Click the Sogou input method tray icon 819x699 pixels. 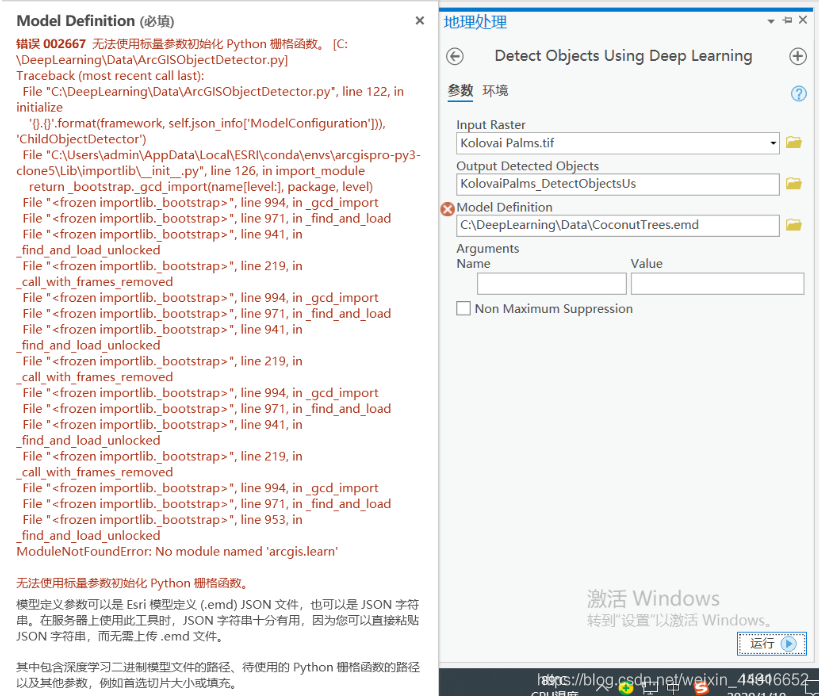click(x=700, y=689)
